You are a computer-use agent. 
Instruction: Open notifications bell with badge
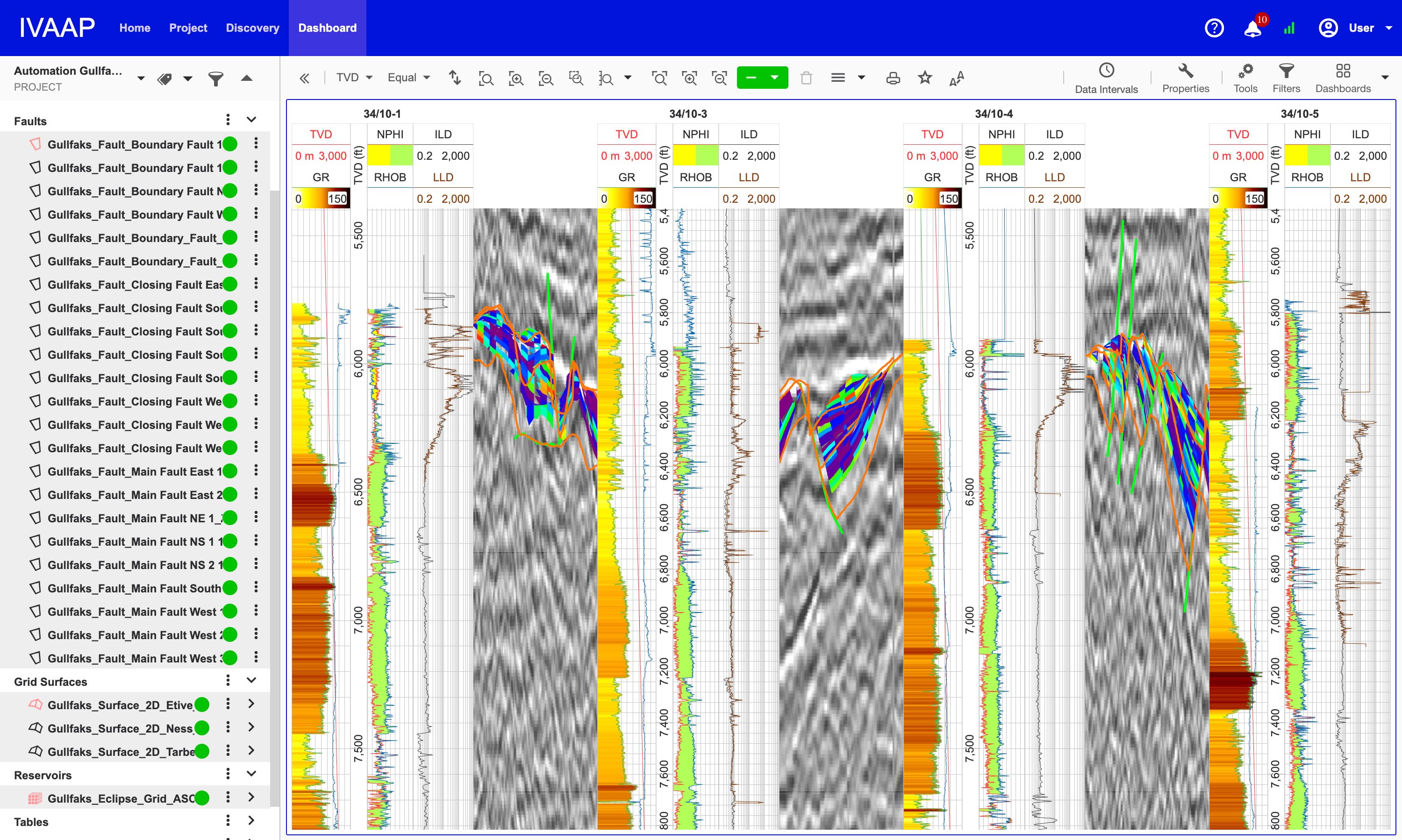(x=1253, y=28)
